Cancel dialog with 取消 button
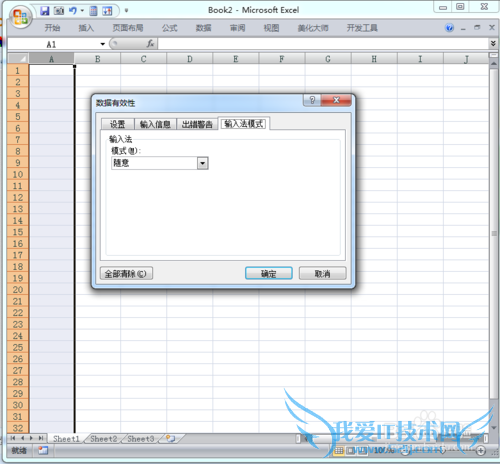Viewport: 500px width, 464px height. tap(322, 274)
